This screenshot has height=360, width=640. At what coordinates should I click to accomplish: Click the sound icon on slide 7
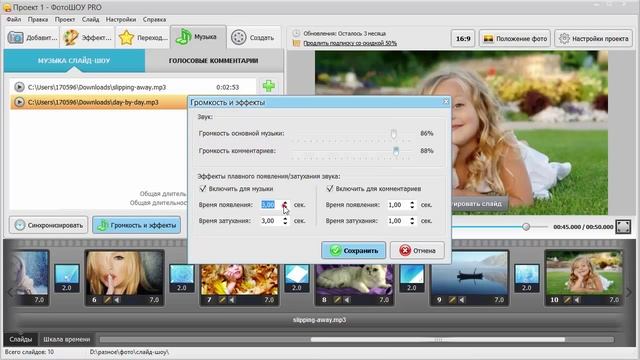(x=232, y=300)
